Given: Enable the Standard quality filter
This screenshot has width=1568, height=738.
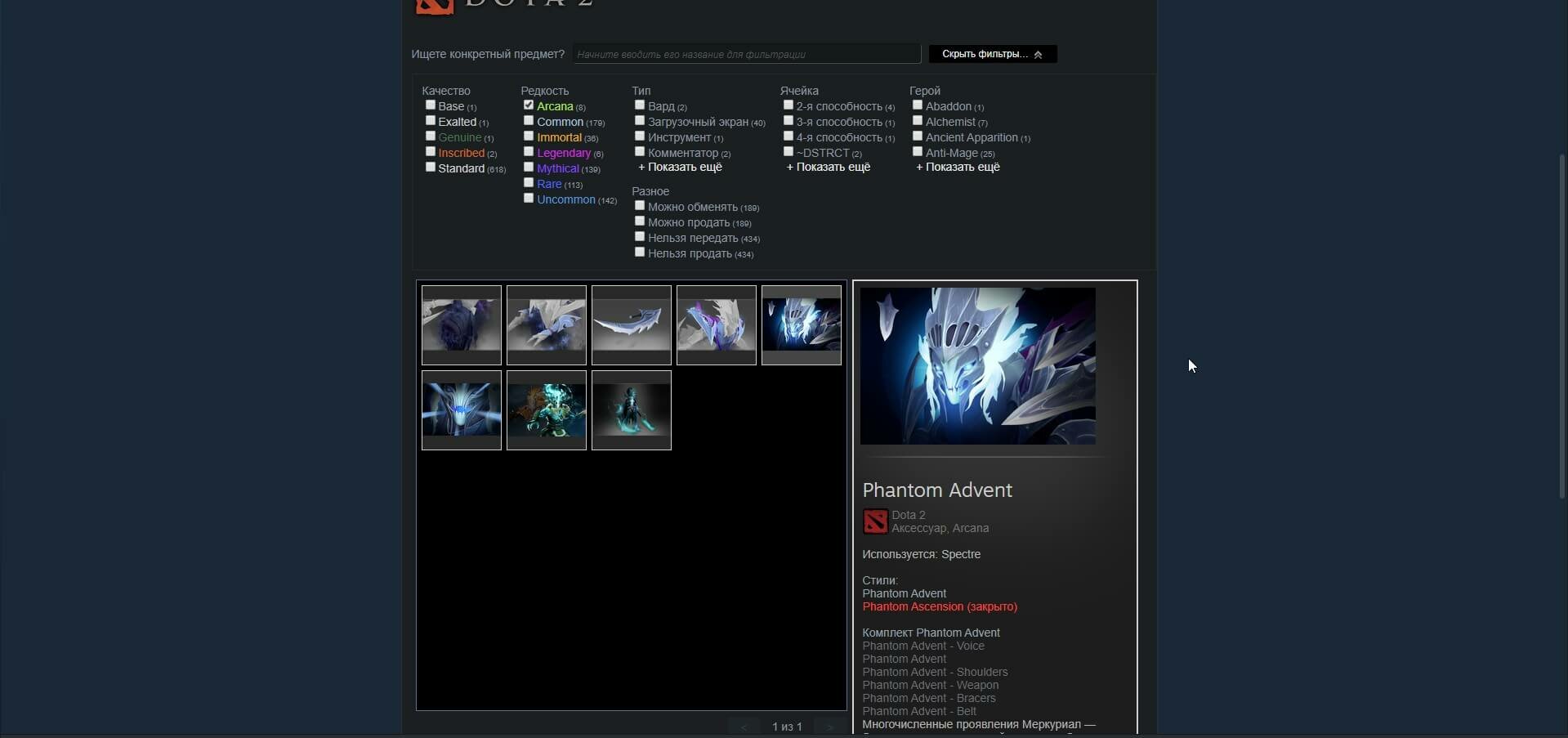Looking at the screenshot, I should click(x=431, y=168).
